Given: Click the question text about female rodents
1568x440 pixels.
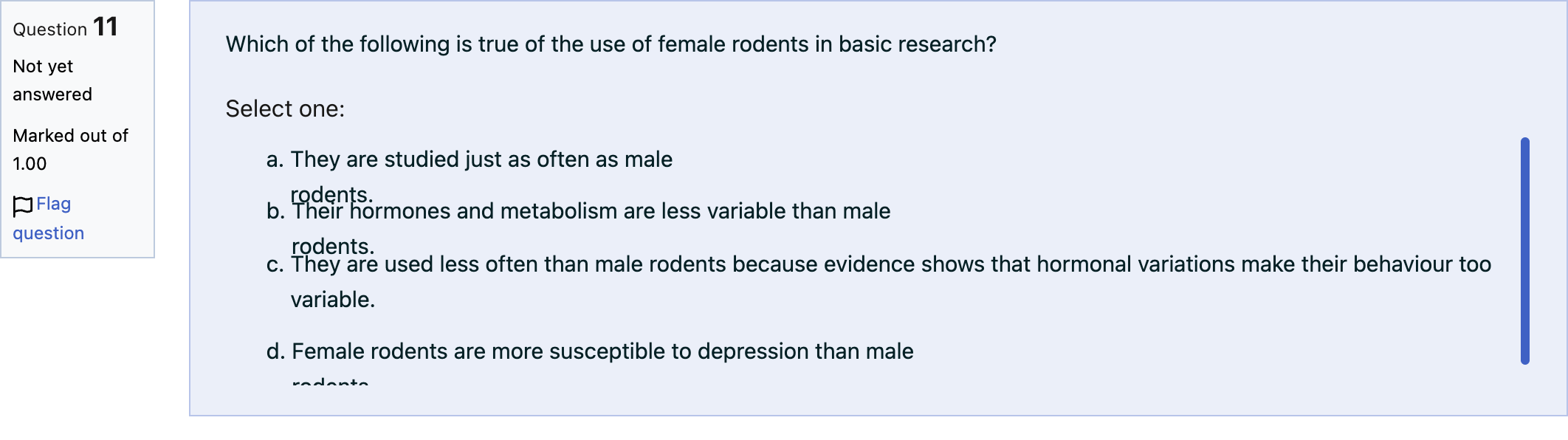Looking at the screenshot, I should click(611, 44).
